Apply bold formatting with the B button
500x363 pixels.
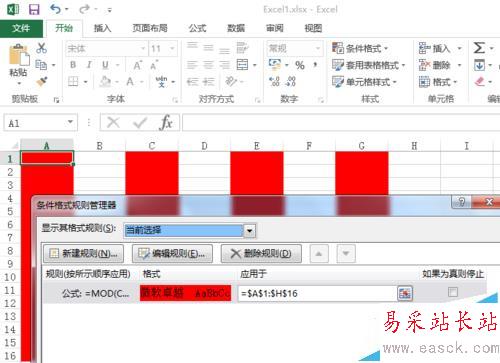click(73, 65)
